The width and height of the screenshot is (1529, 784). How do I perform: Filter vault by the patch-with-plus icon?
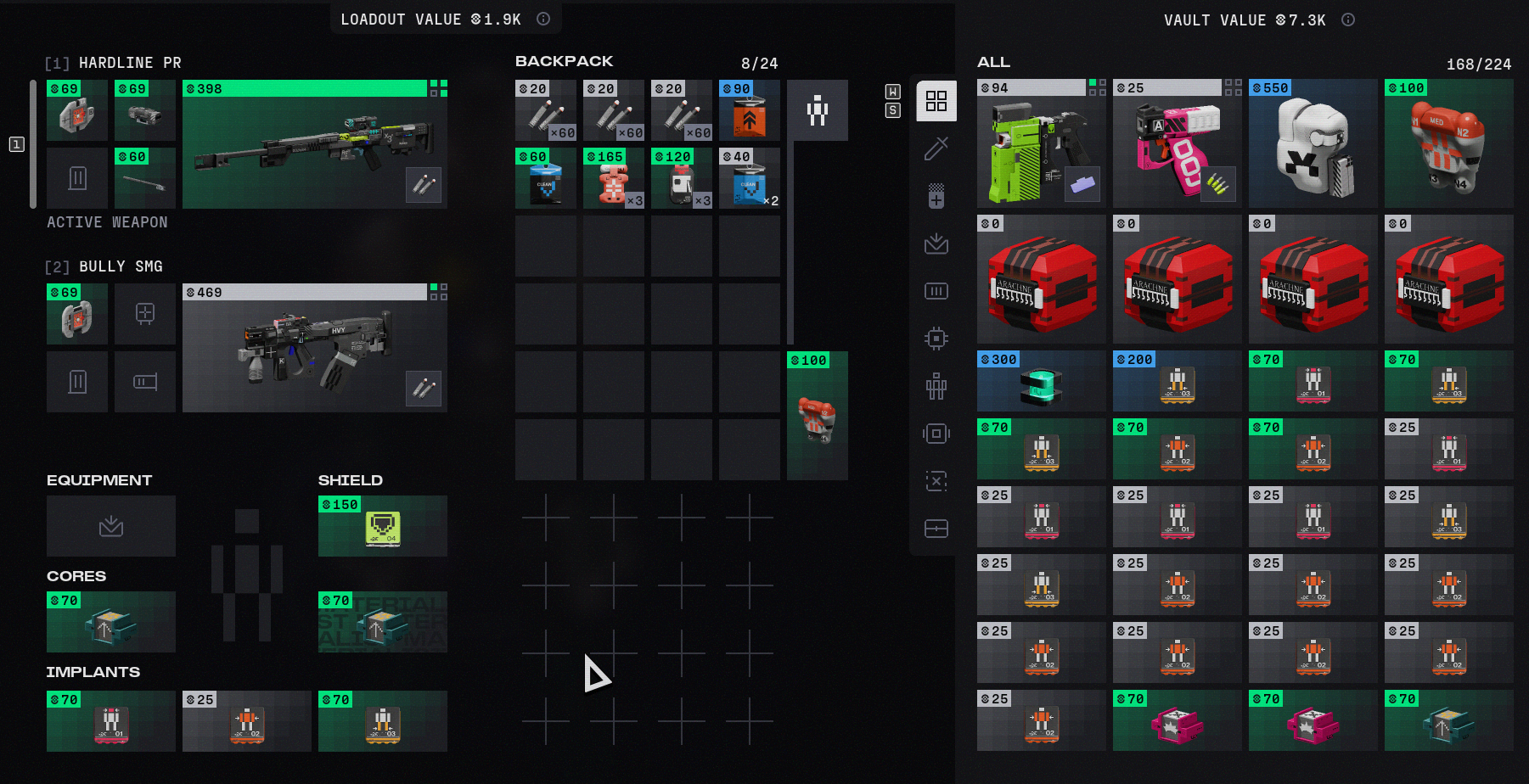pyautogui.click(x=936, y=196)
